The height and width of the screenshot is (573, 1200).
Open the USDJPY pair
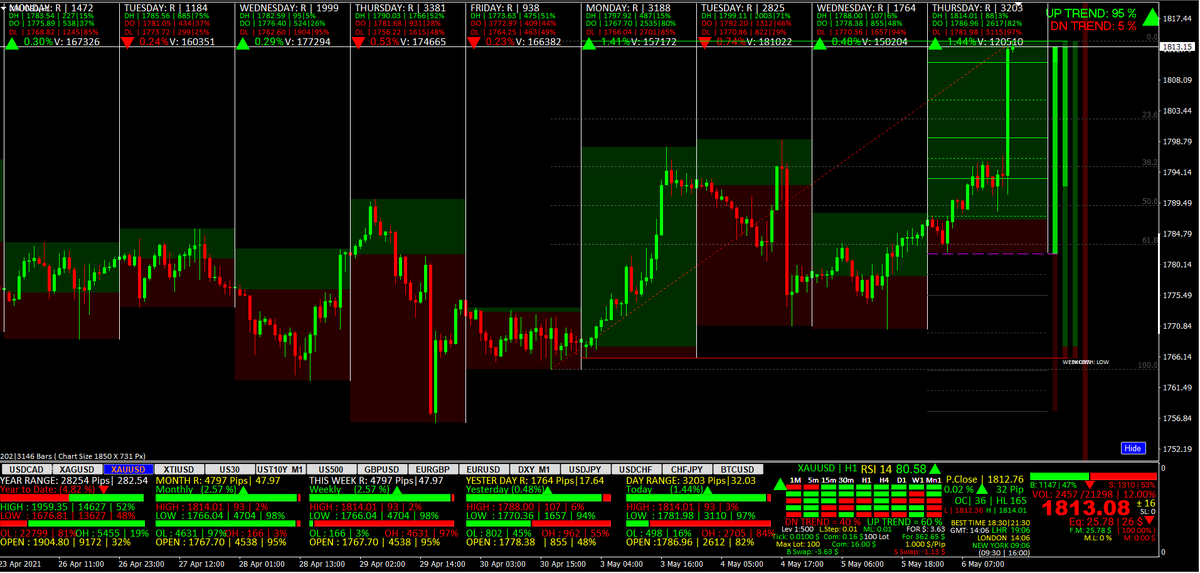point(585,468)
